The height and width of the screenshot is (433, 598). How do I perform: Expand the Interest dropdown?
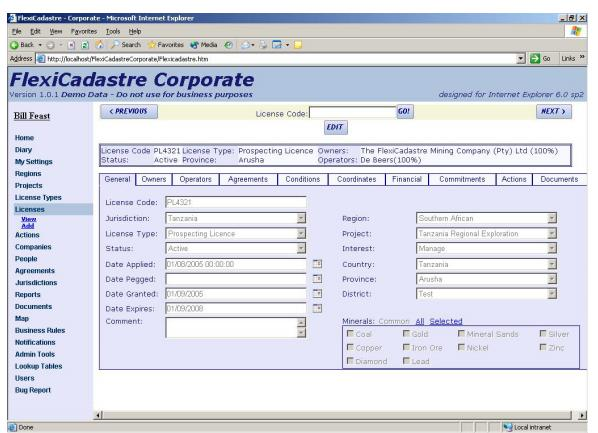click(552, 248)
